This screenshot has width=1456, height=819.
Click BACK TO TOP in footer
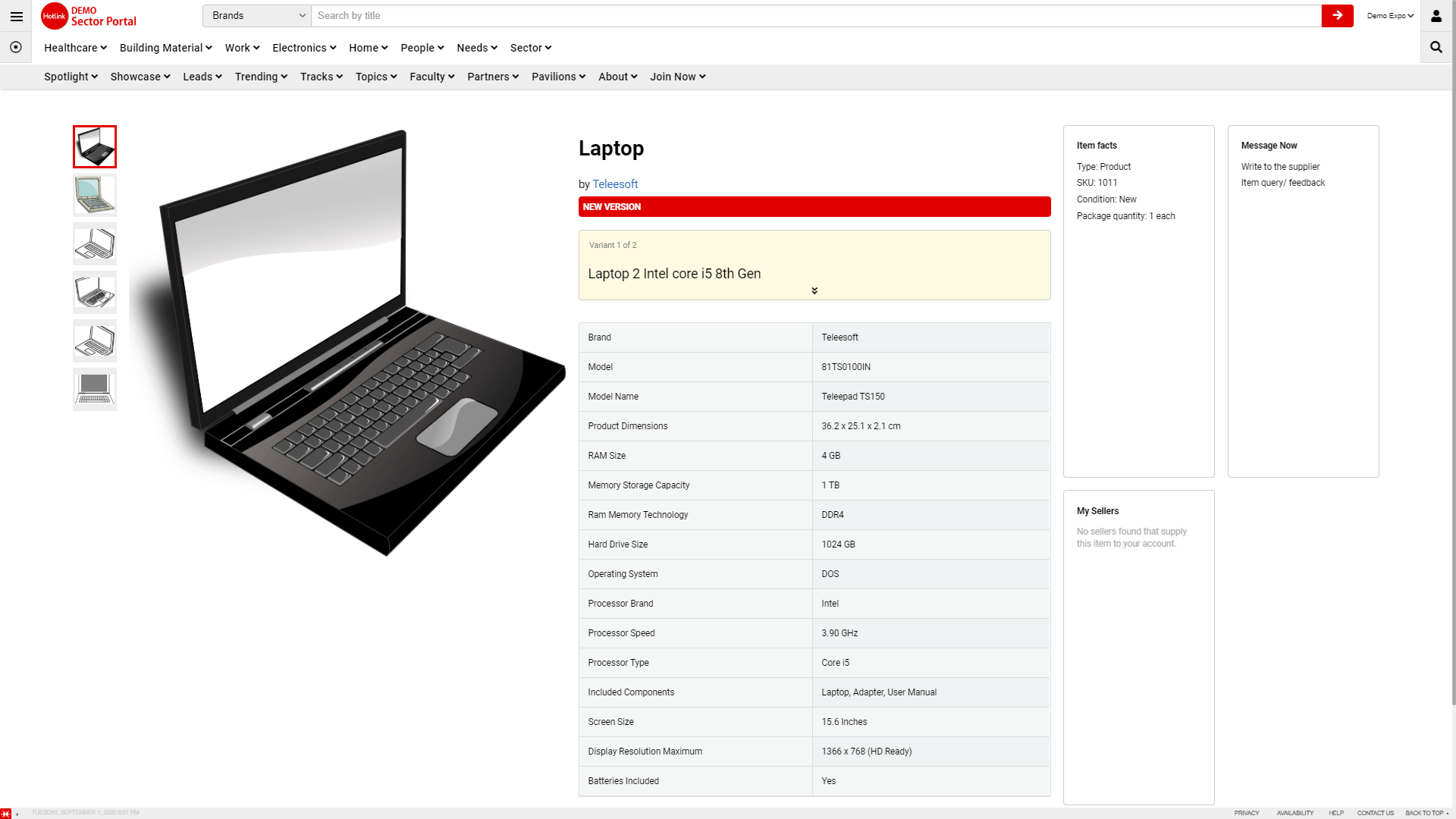1426,813
